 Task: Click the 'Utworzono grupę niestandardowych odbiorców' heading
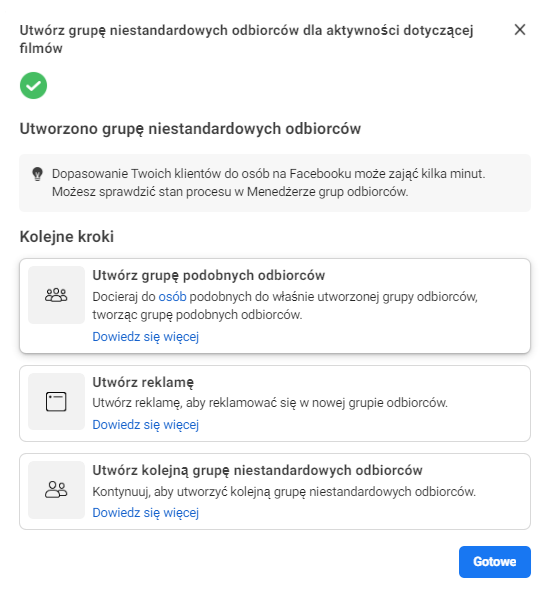click(x=190, y=129)
